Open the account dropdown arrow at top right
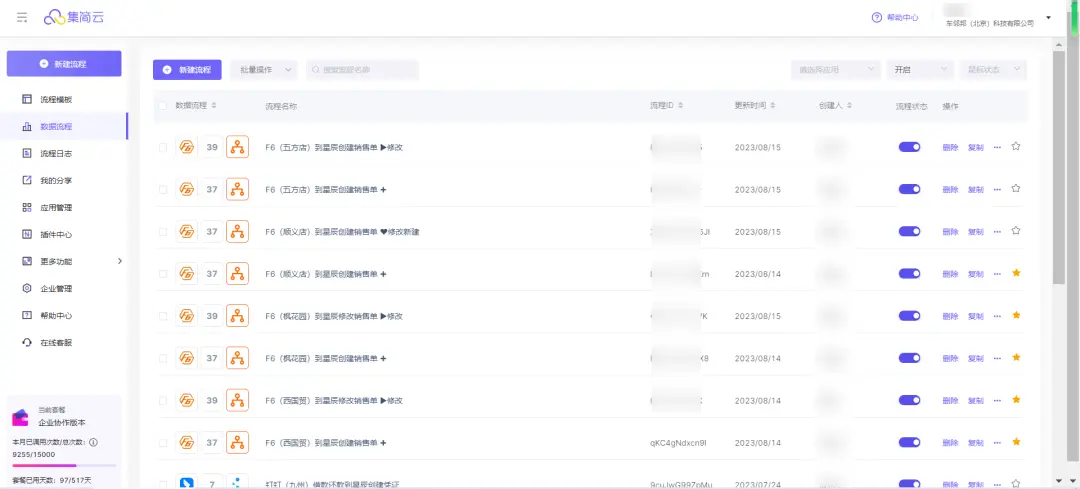 (x=1048, y=17)
